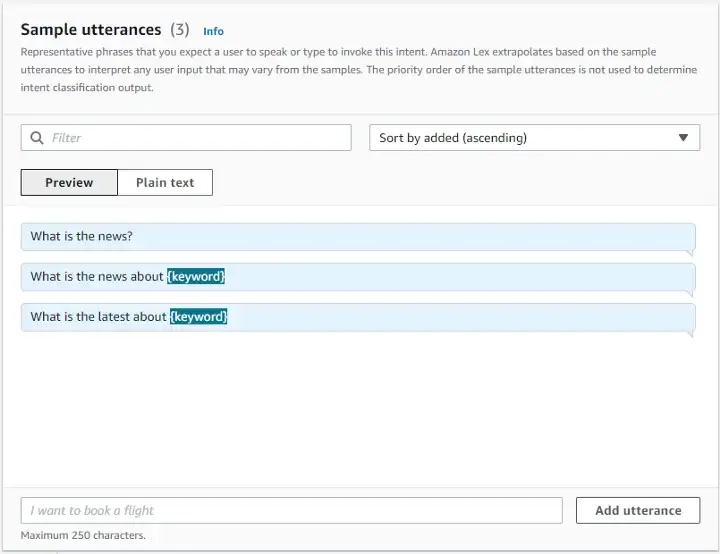The width and height of the screenshot is (720, 554).
Task: Click the "What is the news about" text
Action: click(97, 277)
